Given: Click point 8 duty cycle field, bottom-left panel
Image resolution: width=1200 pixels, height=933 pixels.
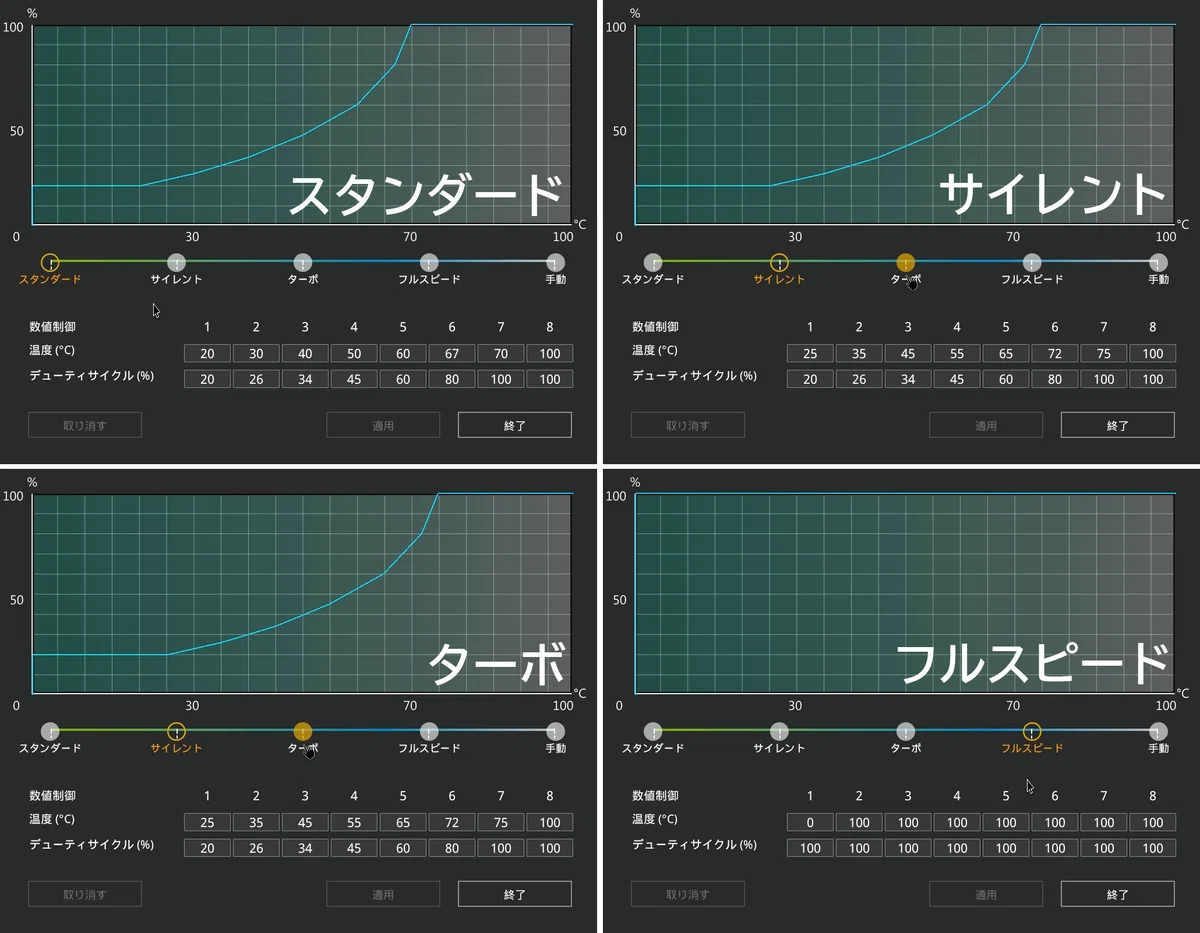Looking at the screenshot, I should point(550,848).
